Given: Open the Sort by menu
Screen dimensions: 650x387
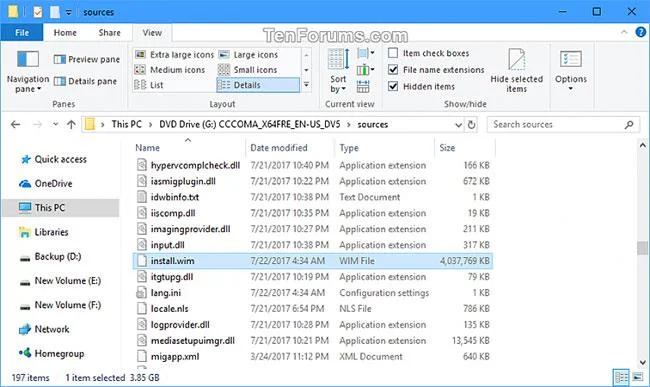Looking at the screenshot, I should (x=339, y=70).
